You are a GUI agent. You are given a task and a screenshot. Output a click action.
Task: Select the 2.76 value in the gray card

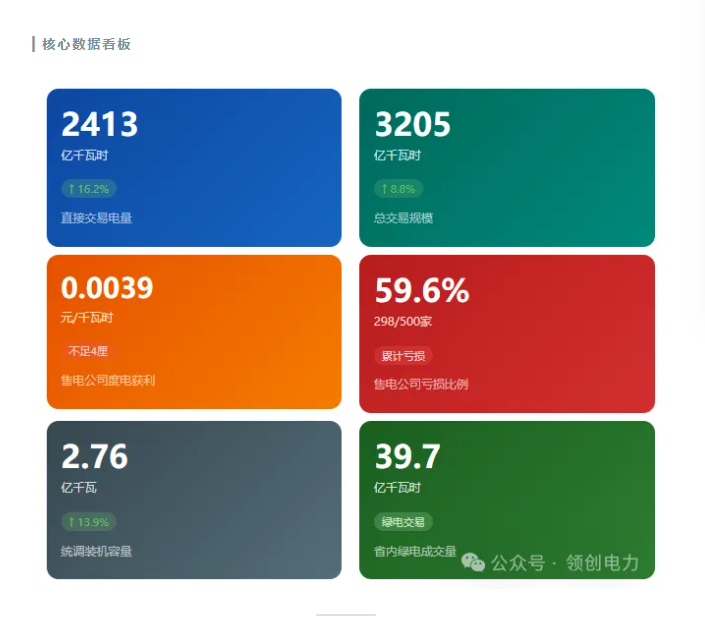(94, 456)
